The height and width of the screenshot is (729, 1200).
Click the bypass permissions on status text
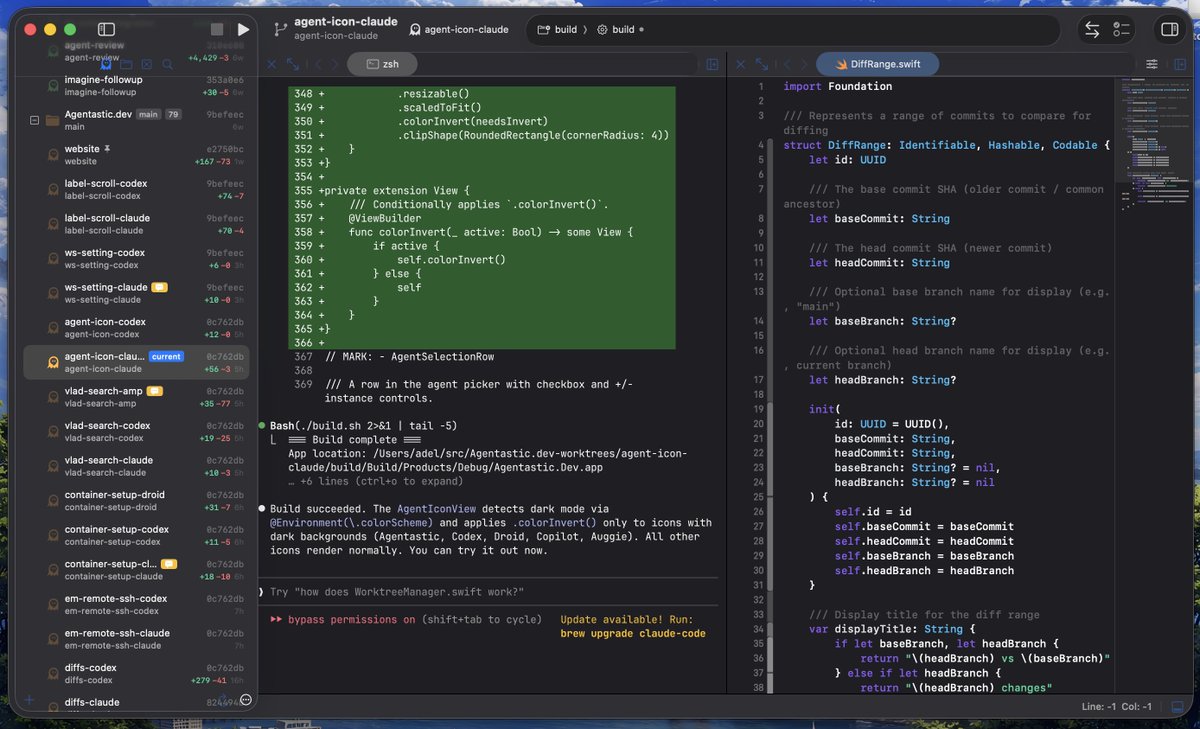pos(351,619)
